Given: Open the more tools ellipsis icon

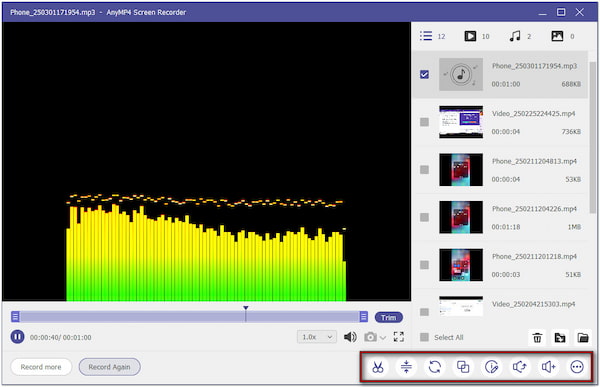Looking at the screenshot, I should [577, 367].
